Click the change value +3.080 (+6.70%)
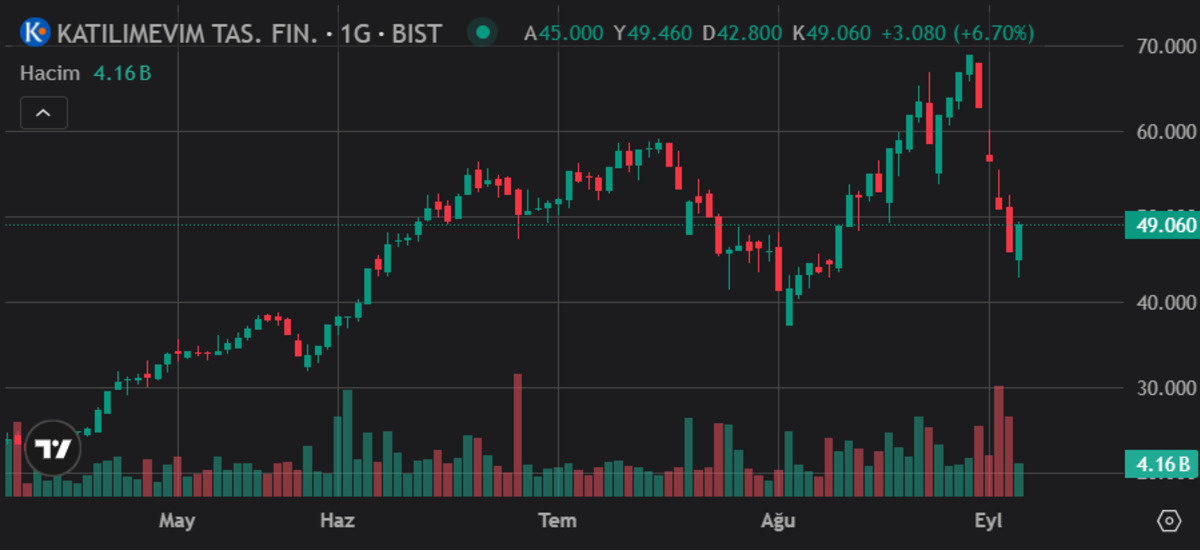The width and height of the screenshot is (1200, 550). click(957, 33)
